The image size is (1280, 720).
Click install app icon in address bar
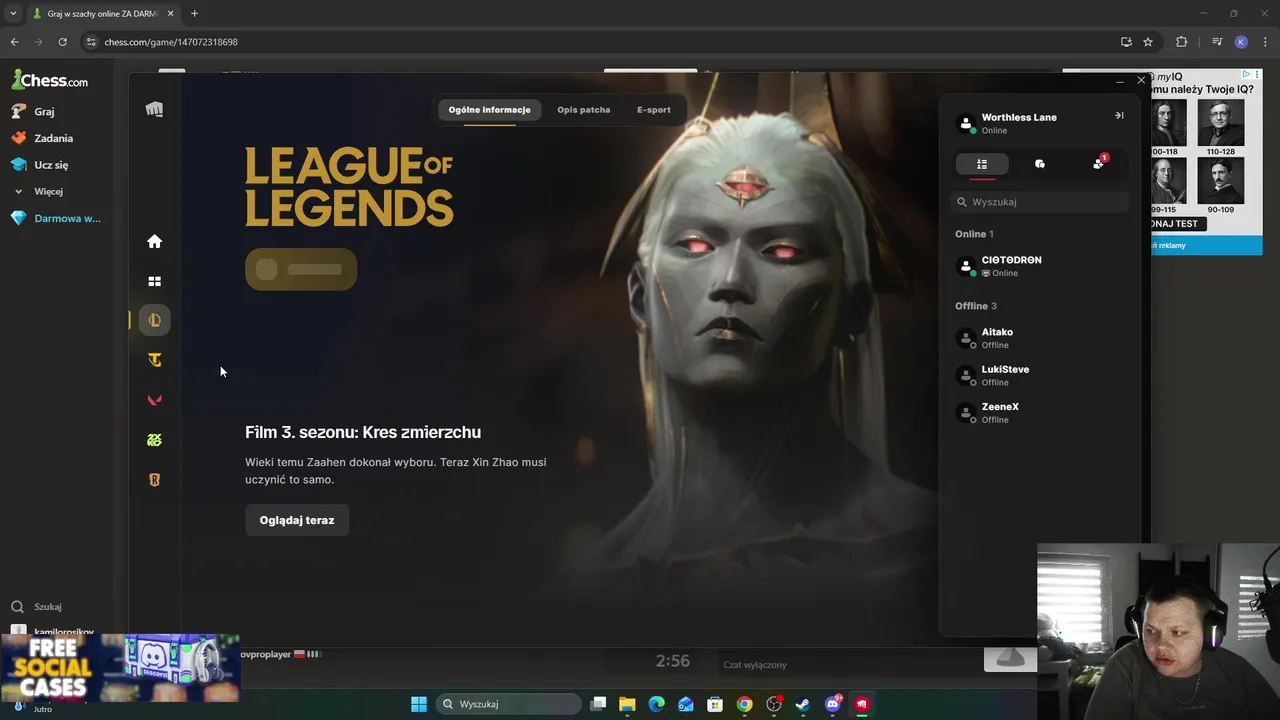(x=1126, y=42)
